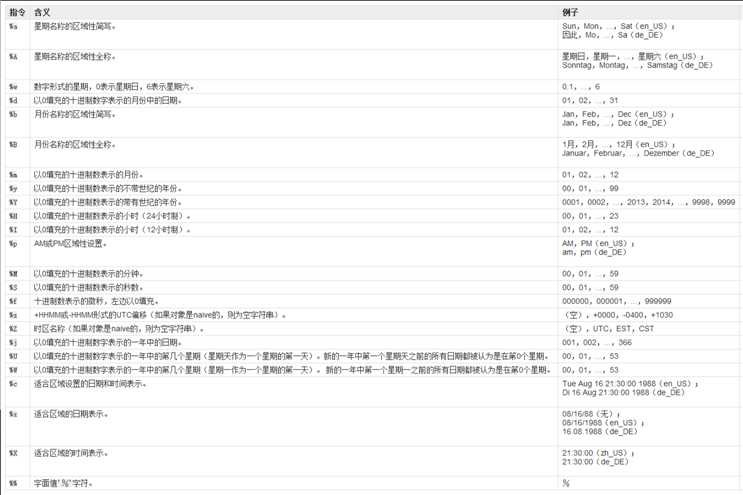Click the example 'Sonntag, Montag, ..., Samstag (de_DE)'
Screen dimensions: 743x495
pos(637,65)
